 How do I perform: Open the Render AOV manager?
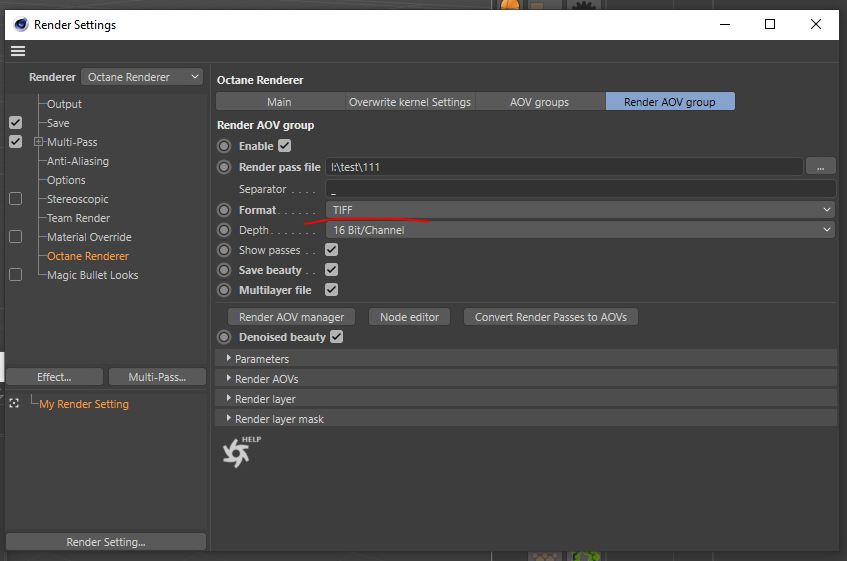(291, 317)
